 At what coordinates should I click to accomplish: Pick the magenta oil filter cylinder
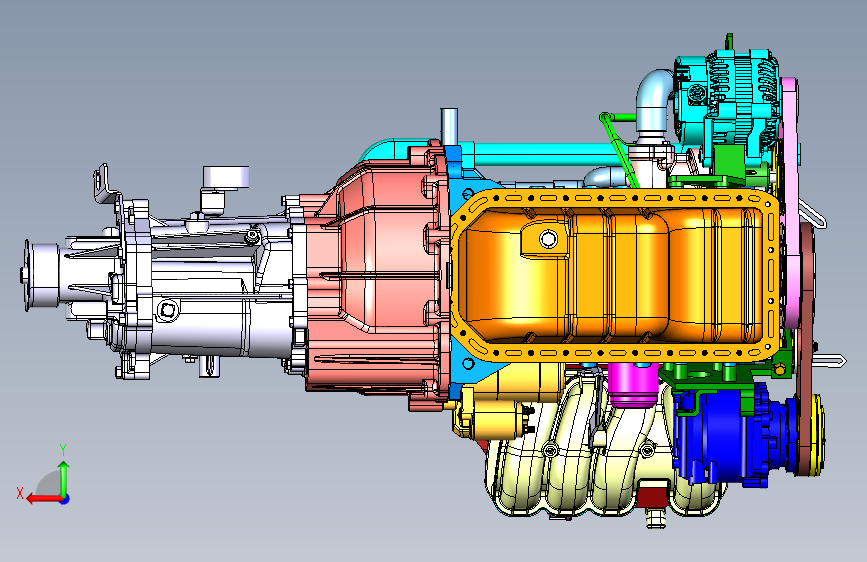633,384
